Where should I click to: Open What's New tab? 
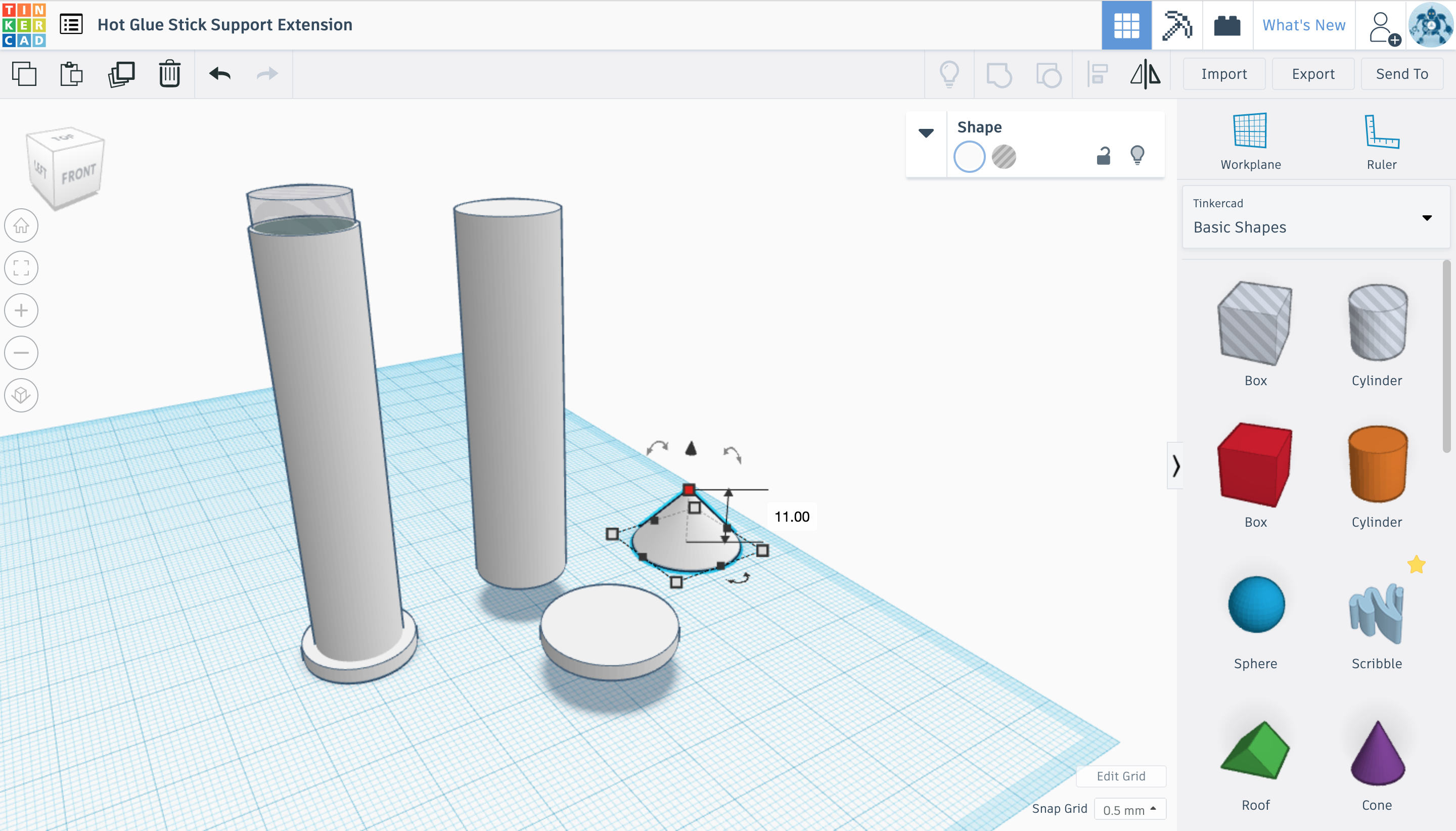tap(1304, 25)
